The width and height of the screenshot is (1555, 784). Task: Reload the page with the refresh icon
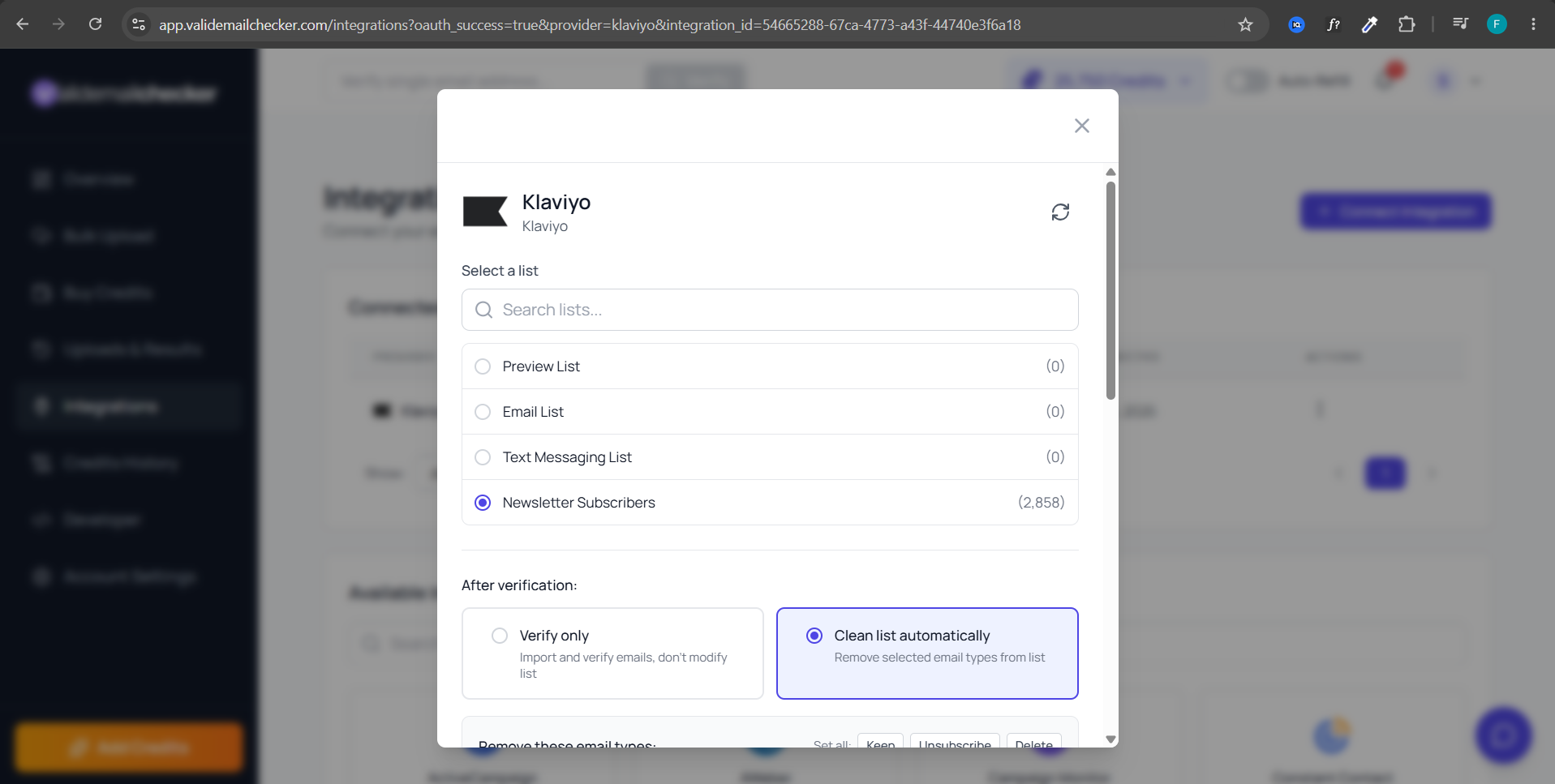tap(95, 24)
